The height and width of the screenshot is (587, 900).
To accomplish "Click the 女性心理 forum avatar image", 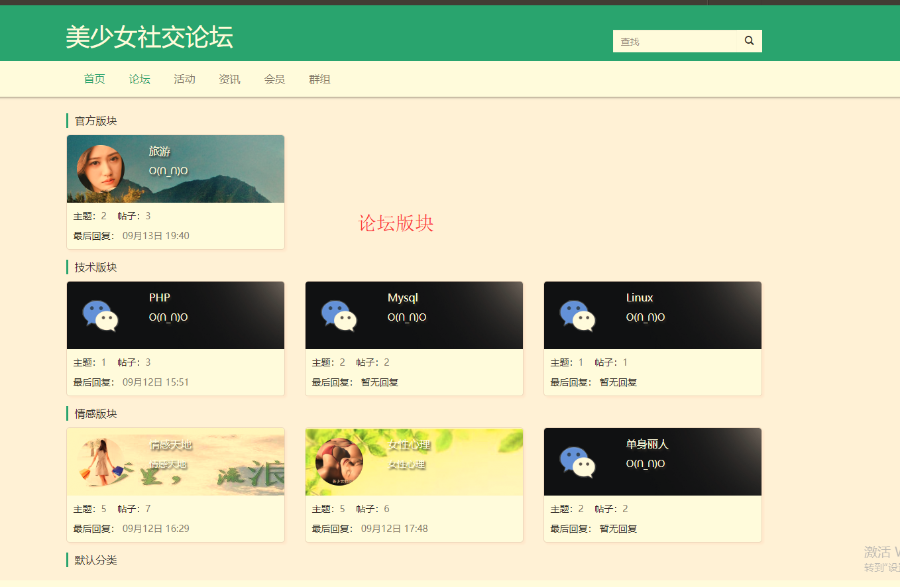I will [x=339, y=462].
